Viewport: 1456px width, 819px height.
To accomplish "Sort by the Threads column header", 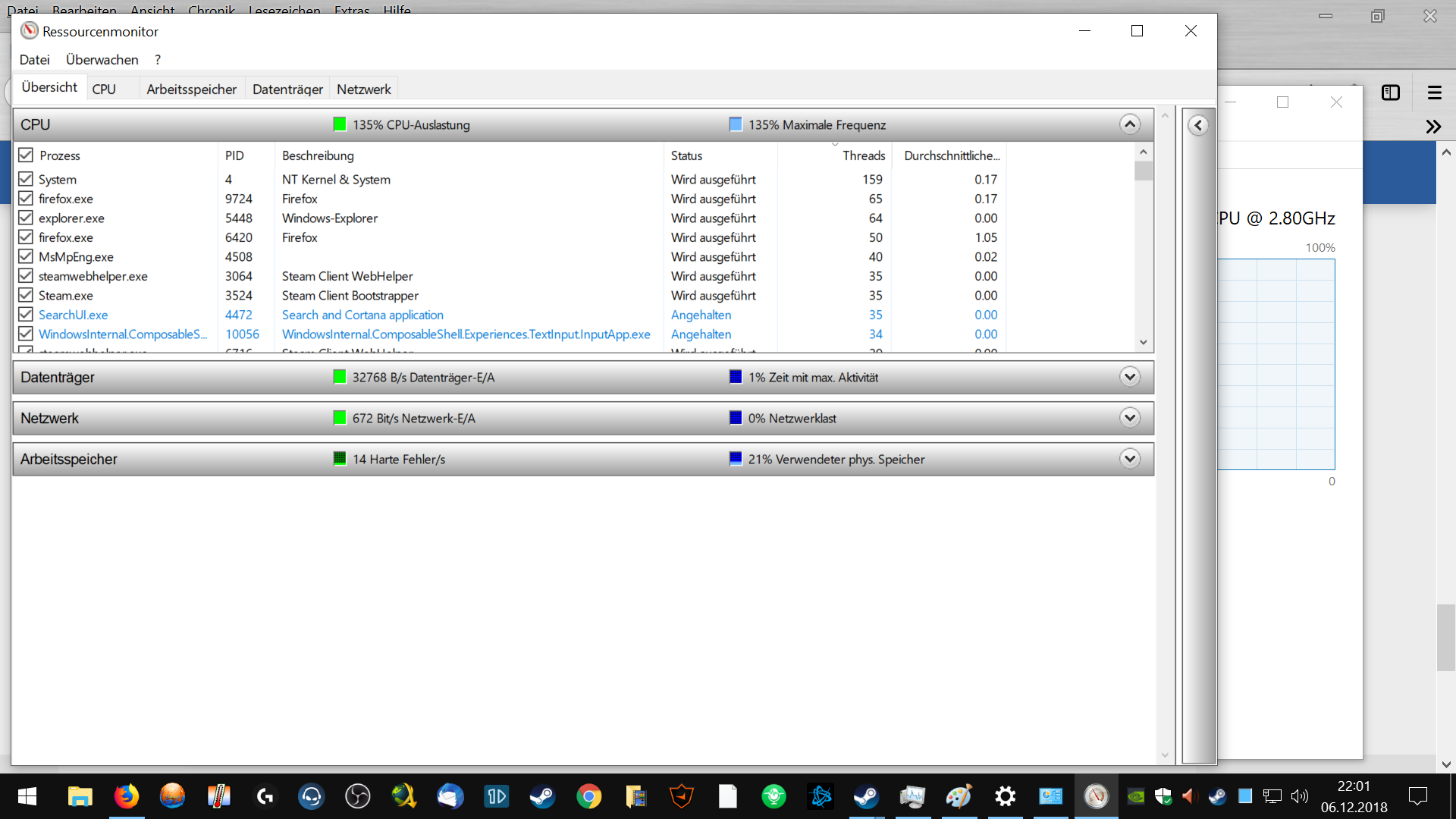I will click(x=863, y=155).
